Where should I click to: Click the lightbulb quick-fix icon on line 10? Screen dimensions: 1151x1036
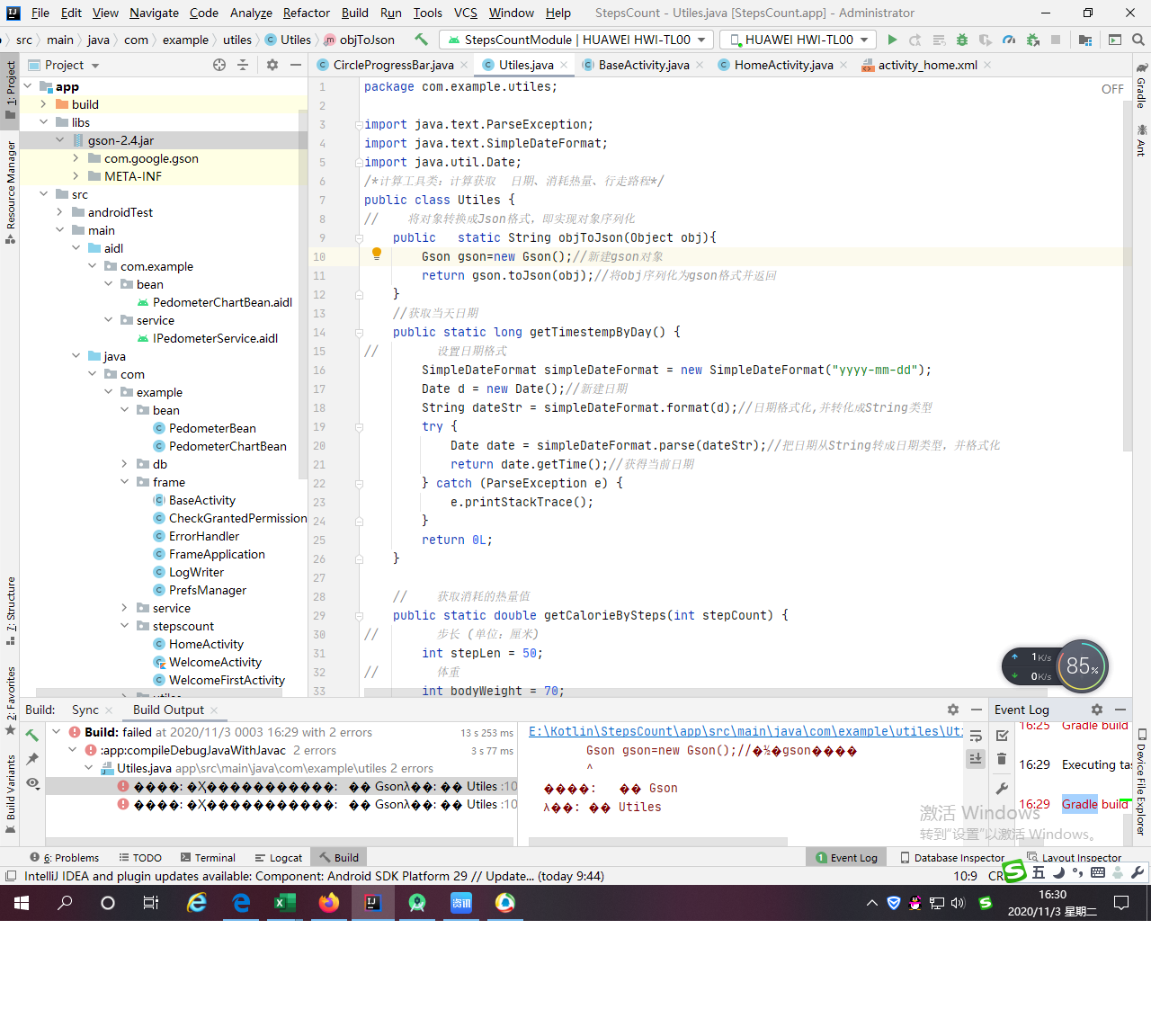377,255
